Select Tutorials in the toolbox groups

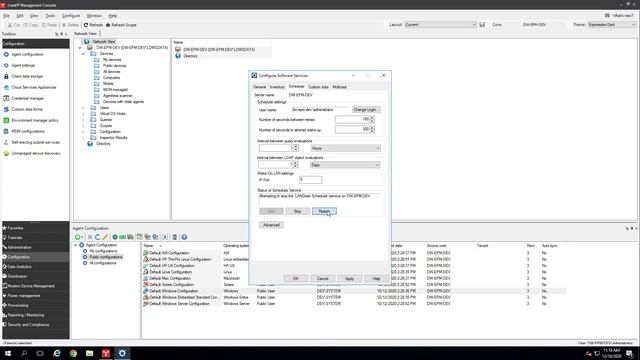(x=15, y=238)
